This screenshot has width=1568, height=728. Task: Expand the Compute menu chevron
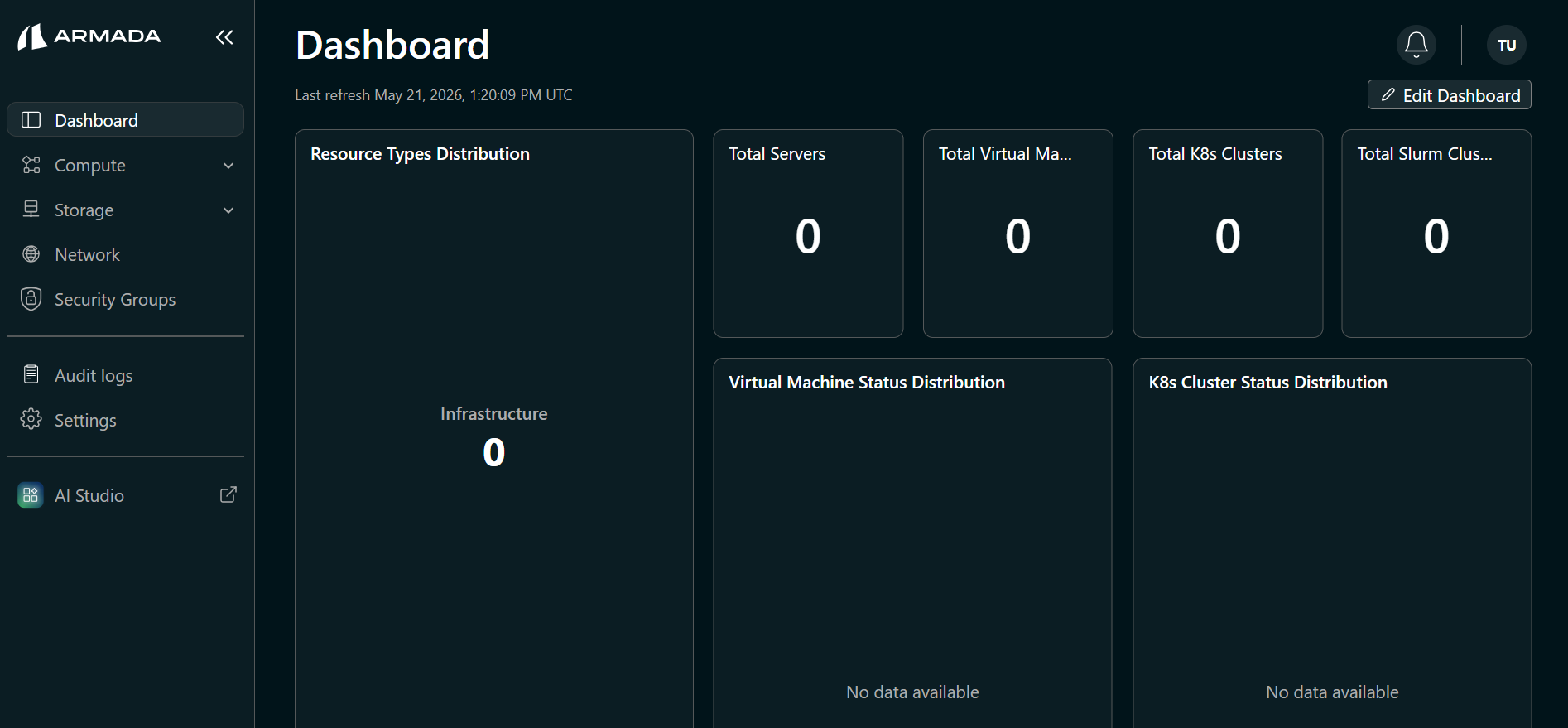[x=228, y=166]
